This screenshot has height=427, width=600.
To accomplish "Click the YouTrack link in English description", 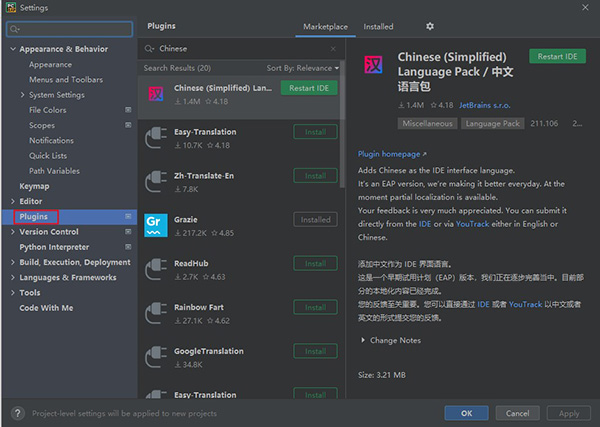I will tap(472, 224).
